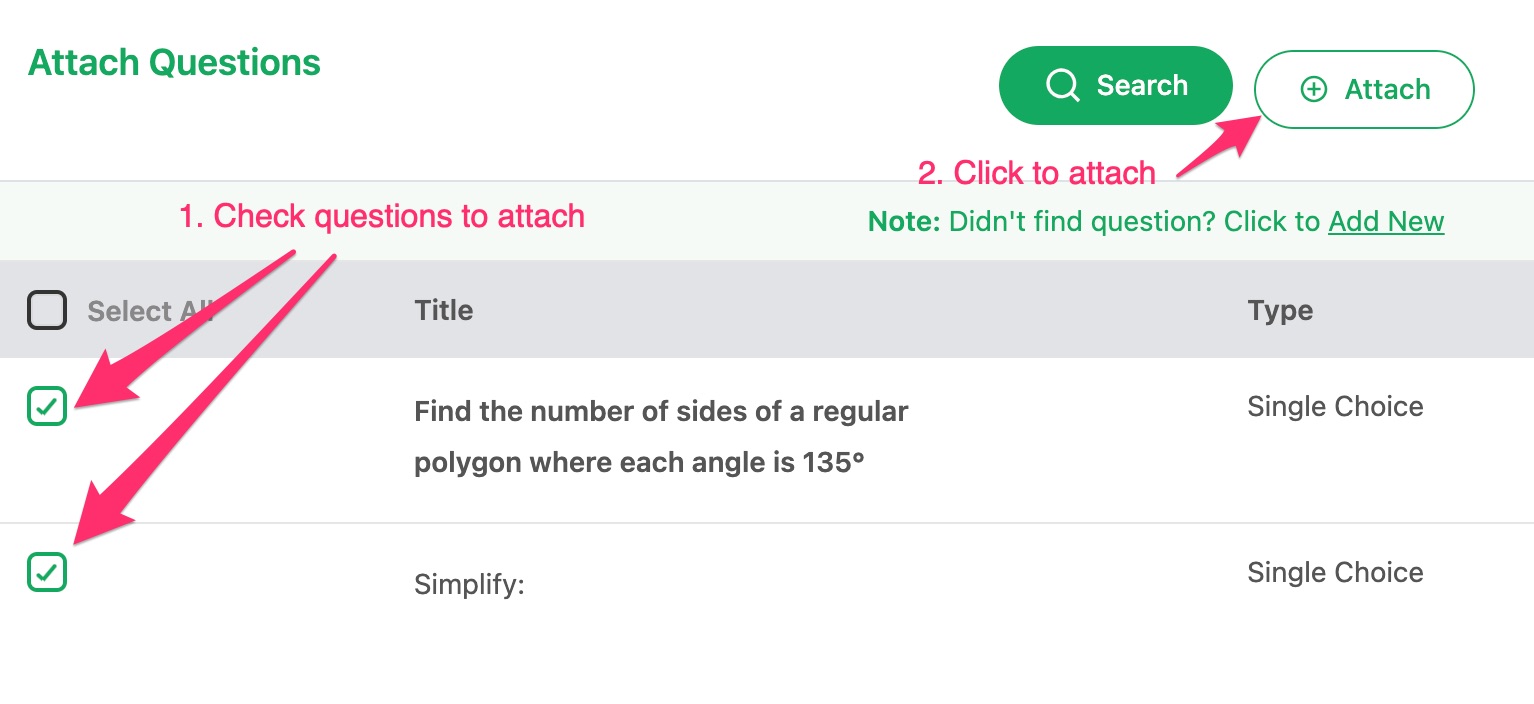
Task: Click the magnifier icon inside the Search button
Action: click(x=1062, y=85)
